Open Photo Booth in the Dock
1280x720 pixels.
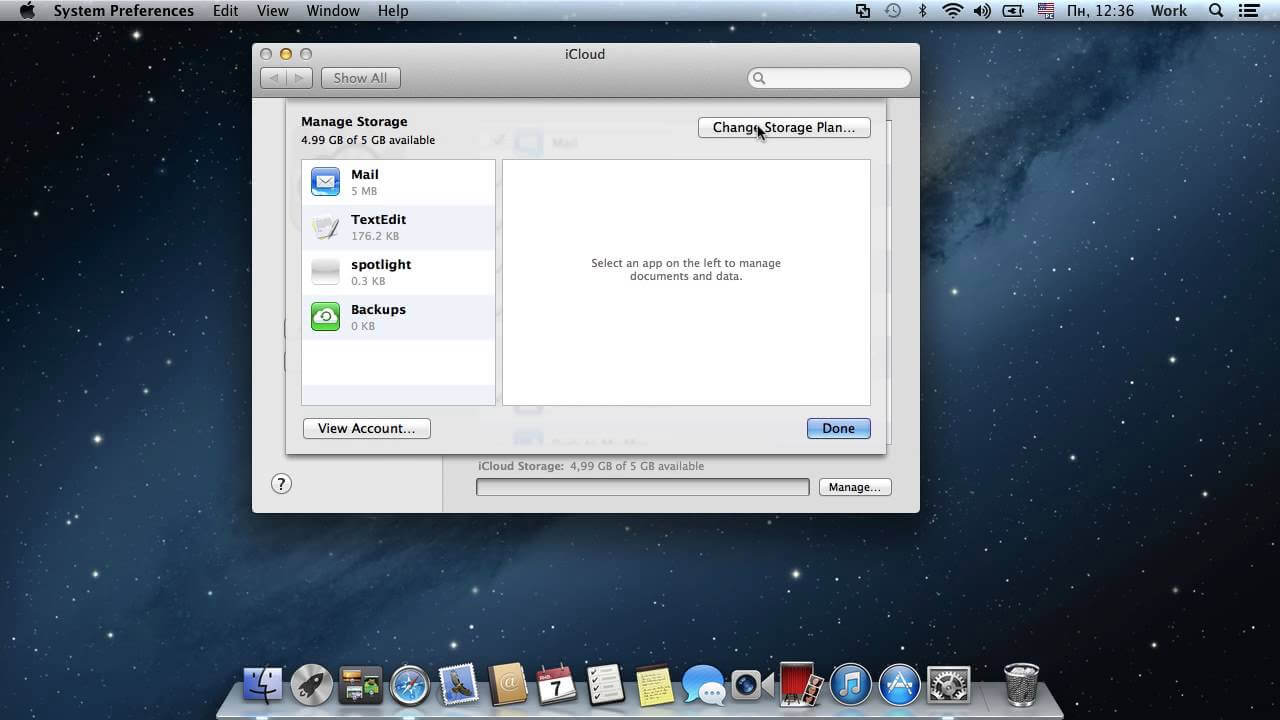[801, 686]
